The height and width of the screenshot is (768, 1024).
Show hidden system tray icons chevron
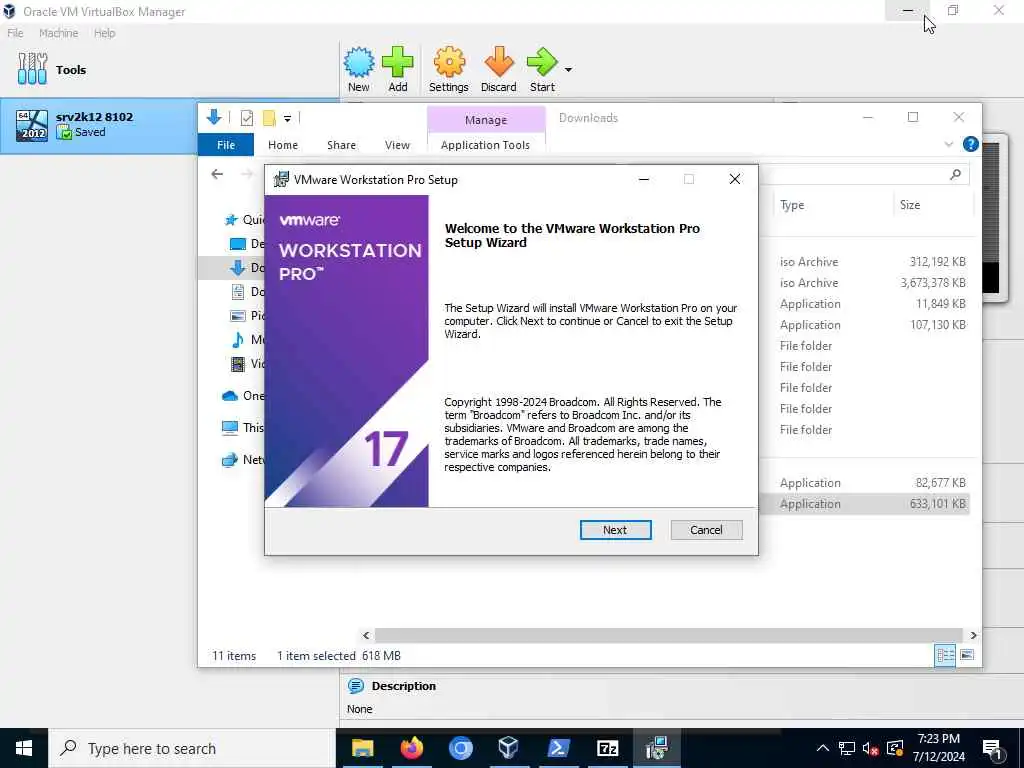[823, 748]
